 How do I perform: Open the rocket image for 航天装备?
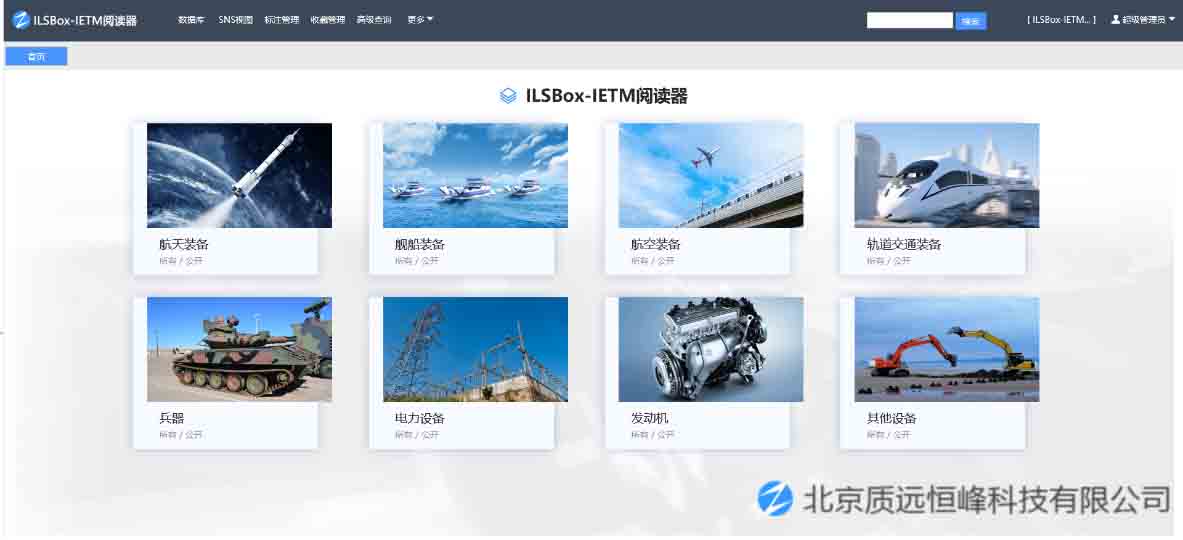(239, 175)
